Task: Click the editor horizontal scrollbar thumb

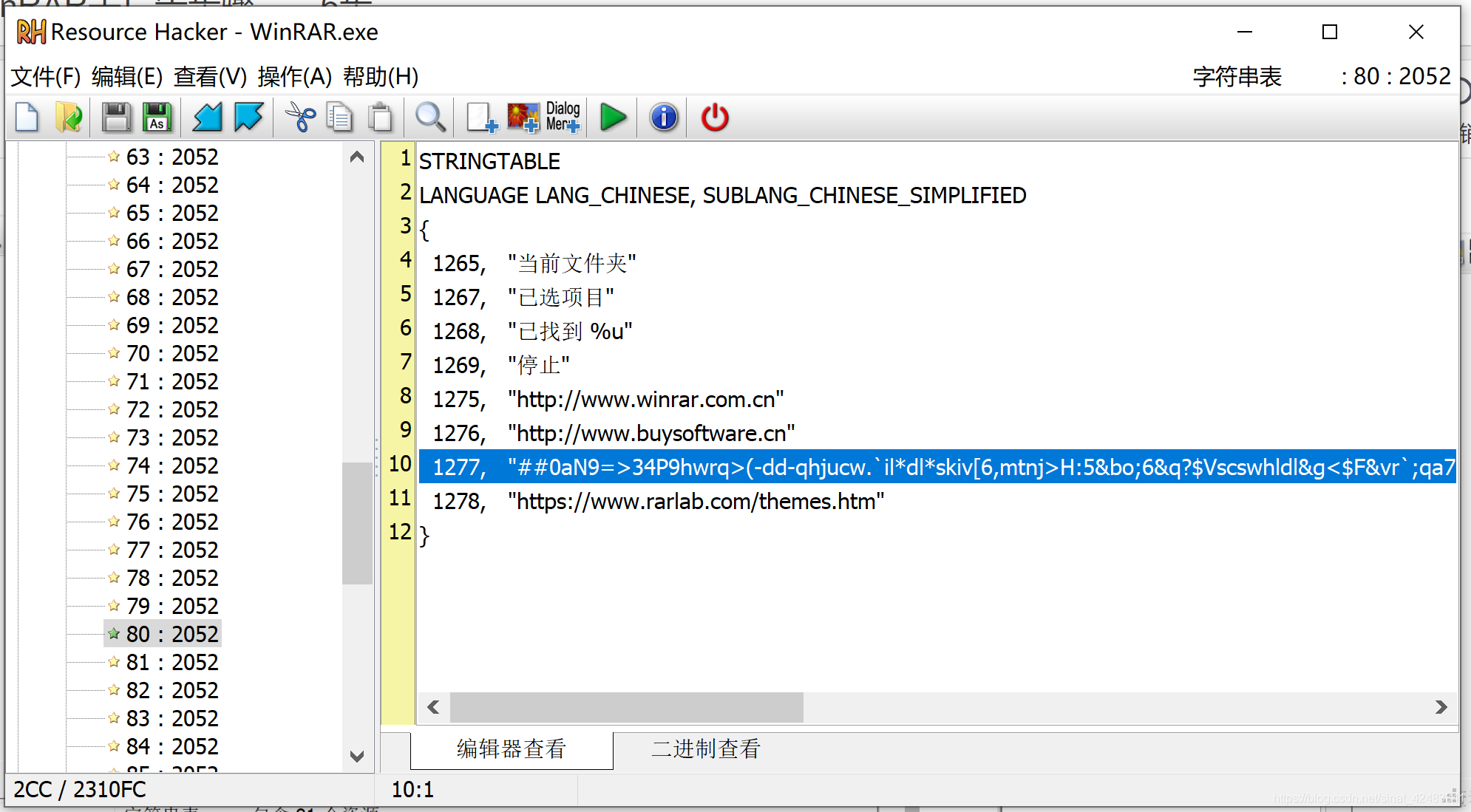Action: [626, 707]
